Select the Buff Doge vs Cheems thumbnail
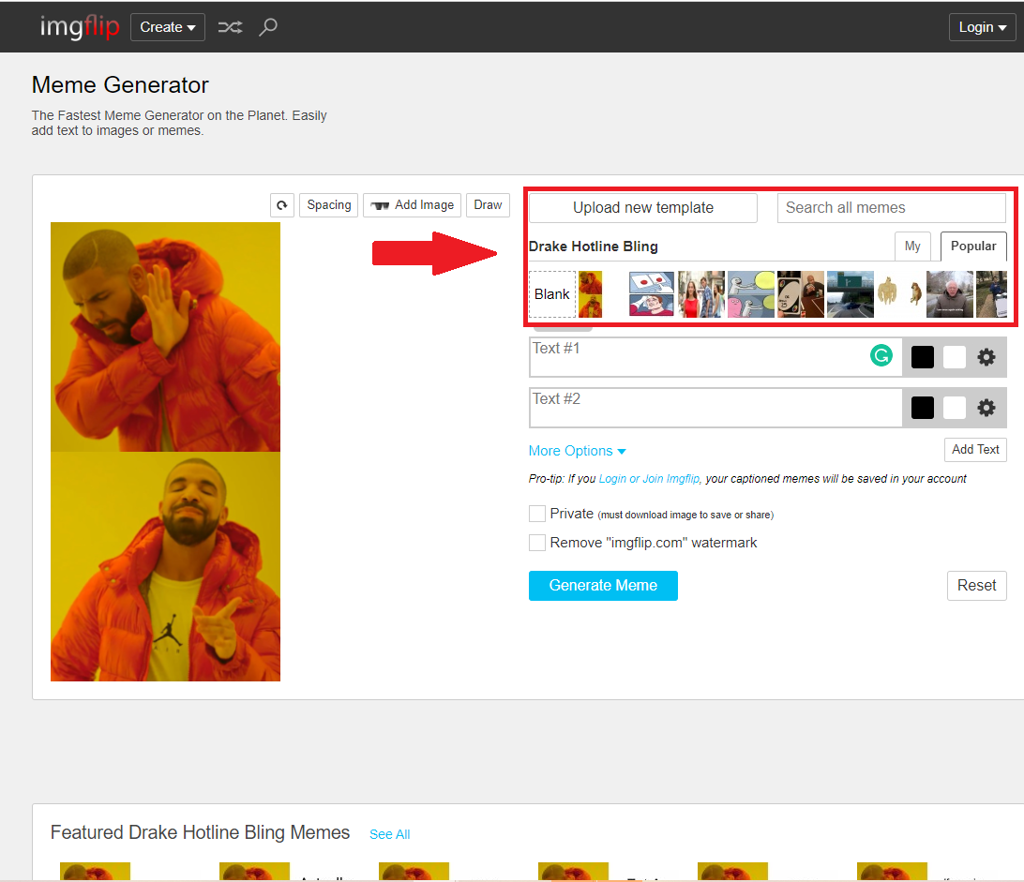The width and height of the screenshot is (1024, 882). [900, 293]
